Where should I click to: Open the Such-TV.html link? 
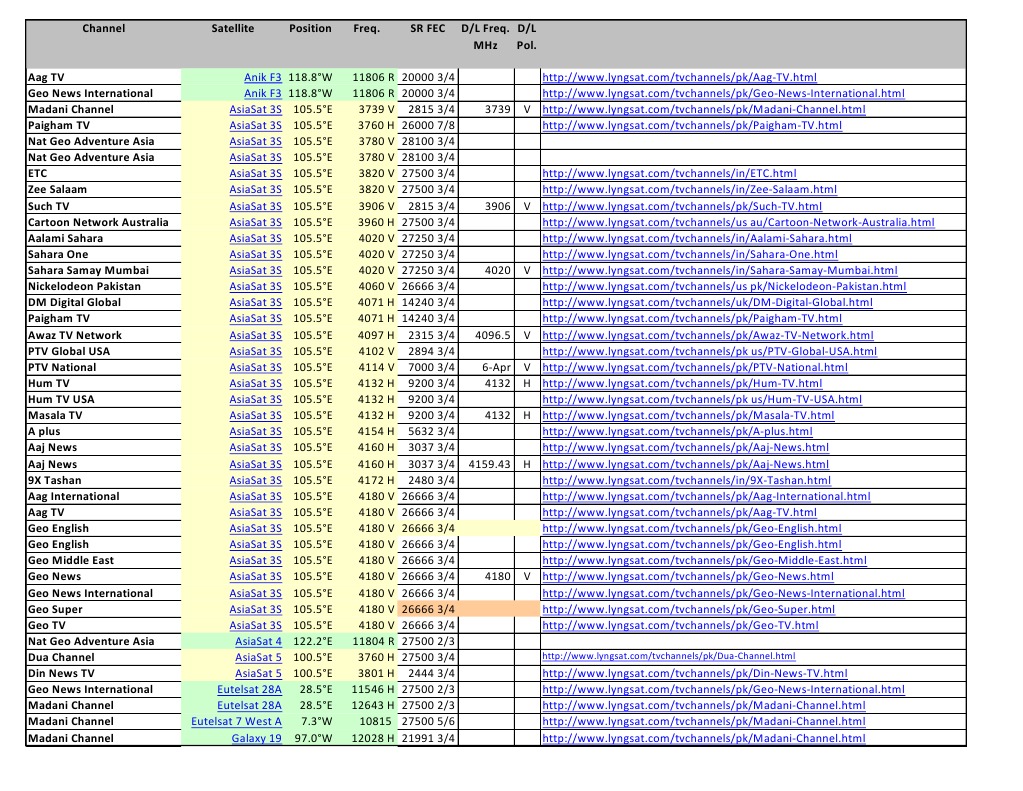click(x=682, y=206)
